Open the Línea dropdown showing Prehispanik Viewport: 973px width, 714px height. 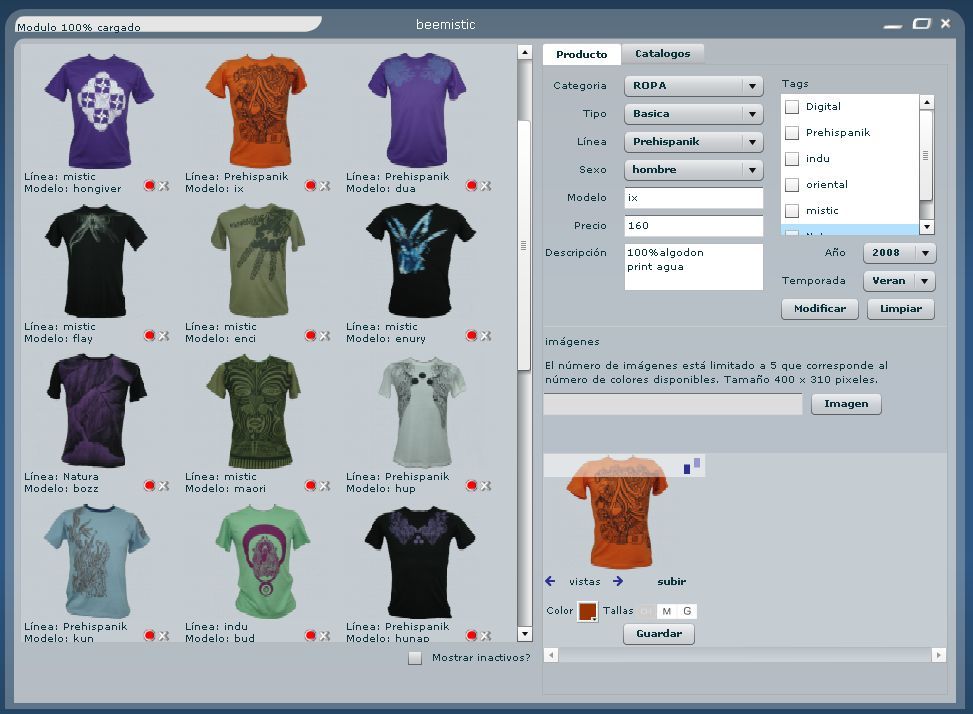[x=694, y=141]
